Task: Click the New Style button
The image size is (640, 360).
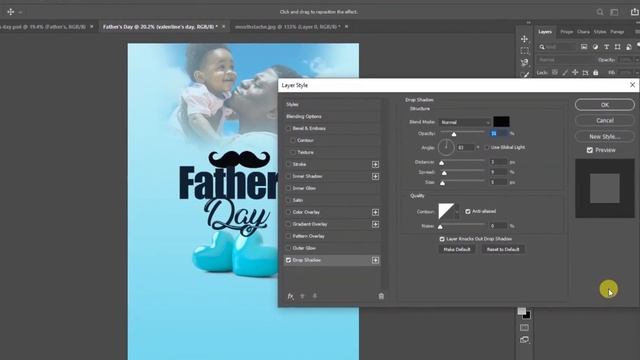Action: (x=604, y=136)
